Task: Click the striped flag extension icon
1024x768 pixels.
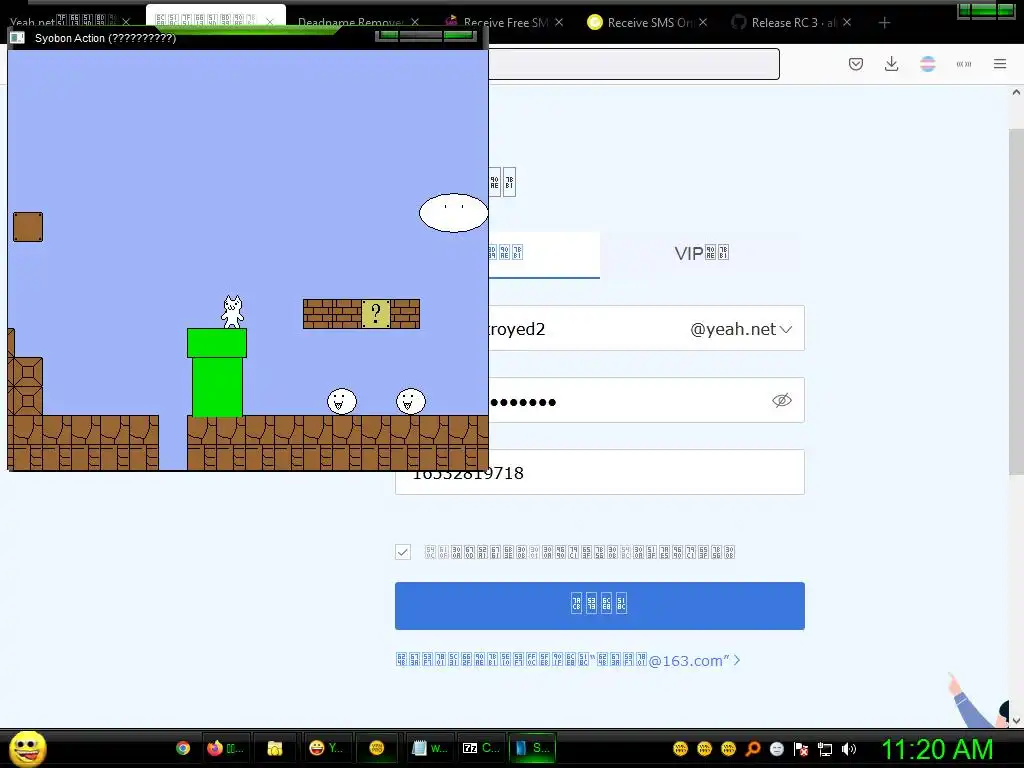Action: coord(927,64)
